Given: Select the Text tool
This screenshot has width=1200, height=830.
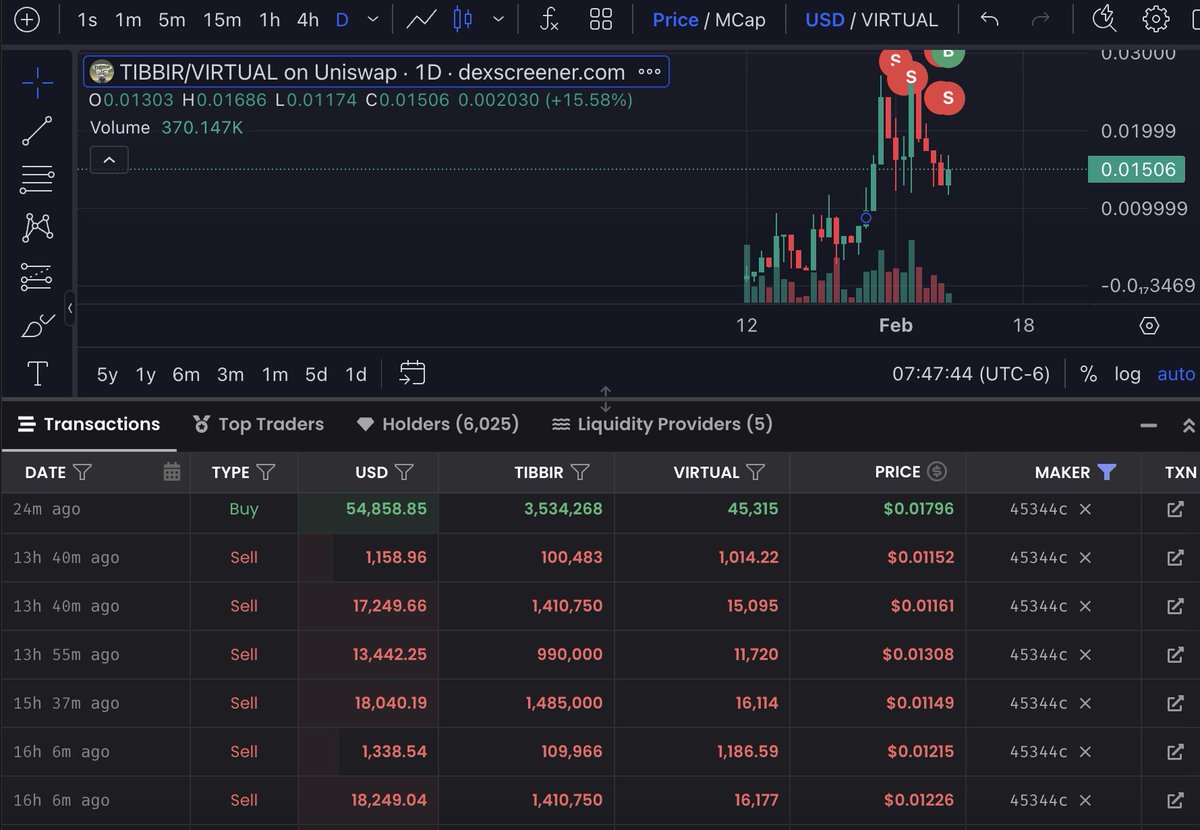Looking at the screenshot, I should [37, 374].
